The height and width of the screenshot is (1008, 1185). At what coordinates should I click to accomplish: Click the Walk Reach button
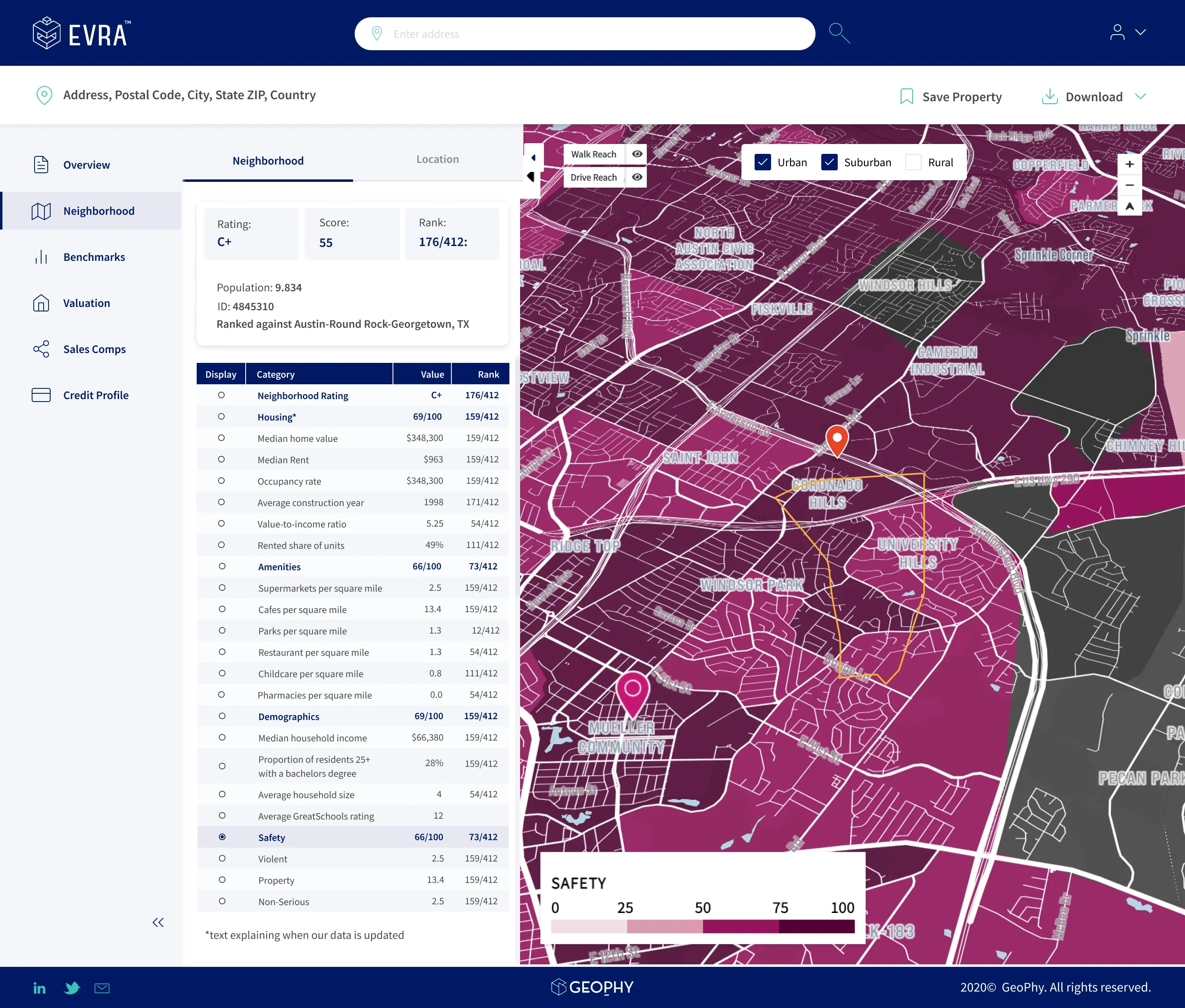tap(594, 154)
